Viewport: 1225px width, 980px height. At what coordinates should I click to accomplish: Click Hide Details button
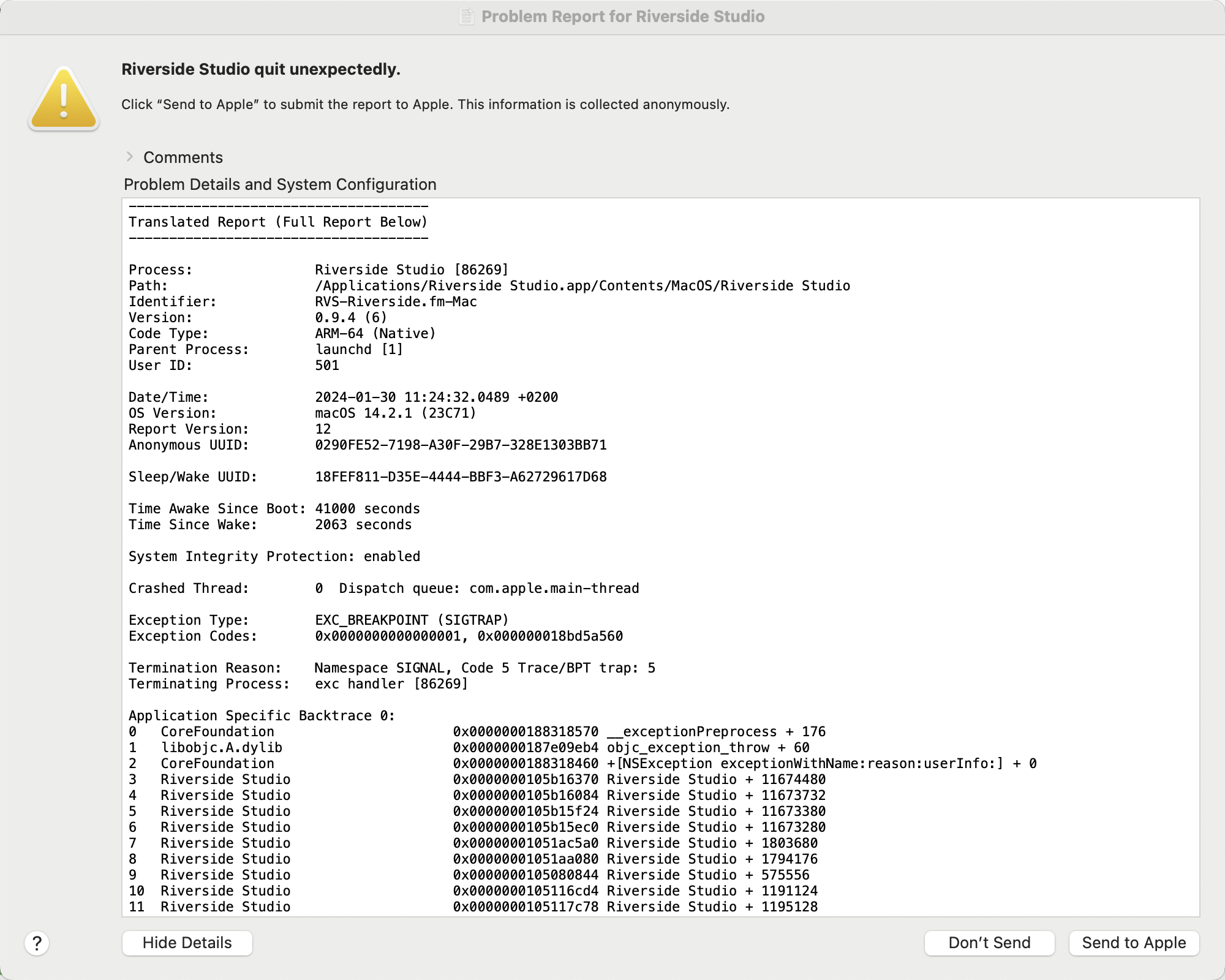[x=187, y=943]
